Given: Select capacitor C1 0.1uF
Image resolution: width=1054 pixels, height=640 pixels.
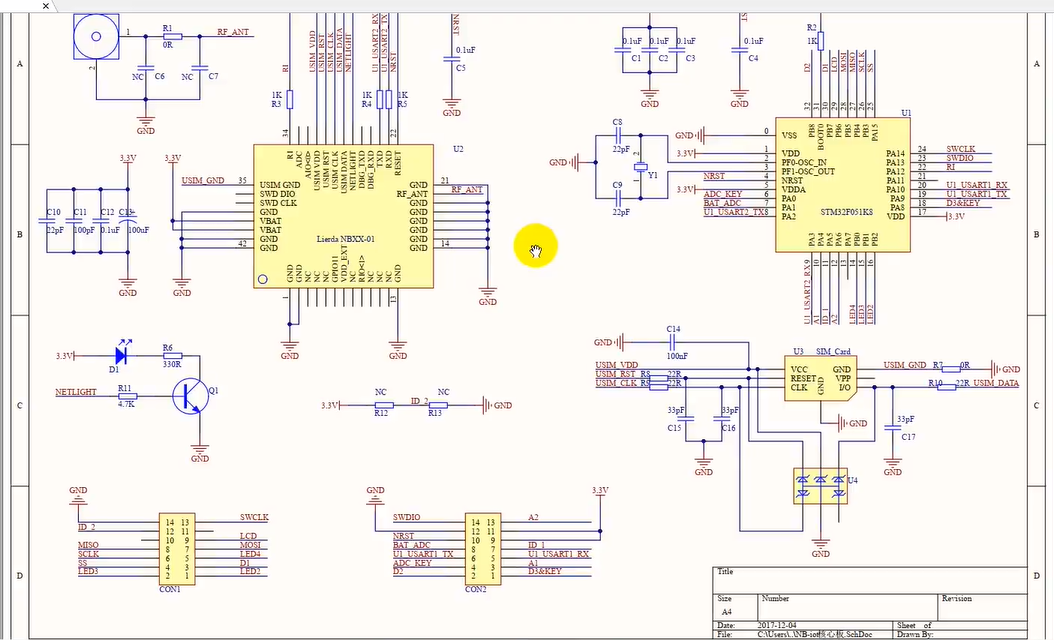Looking at the screenshot, I should coord(623,49).
